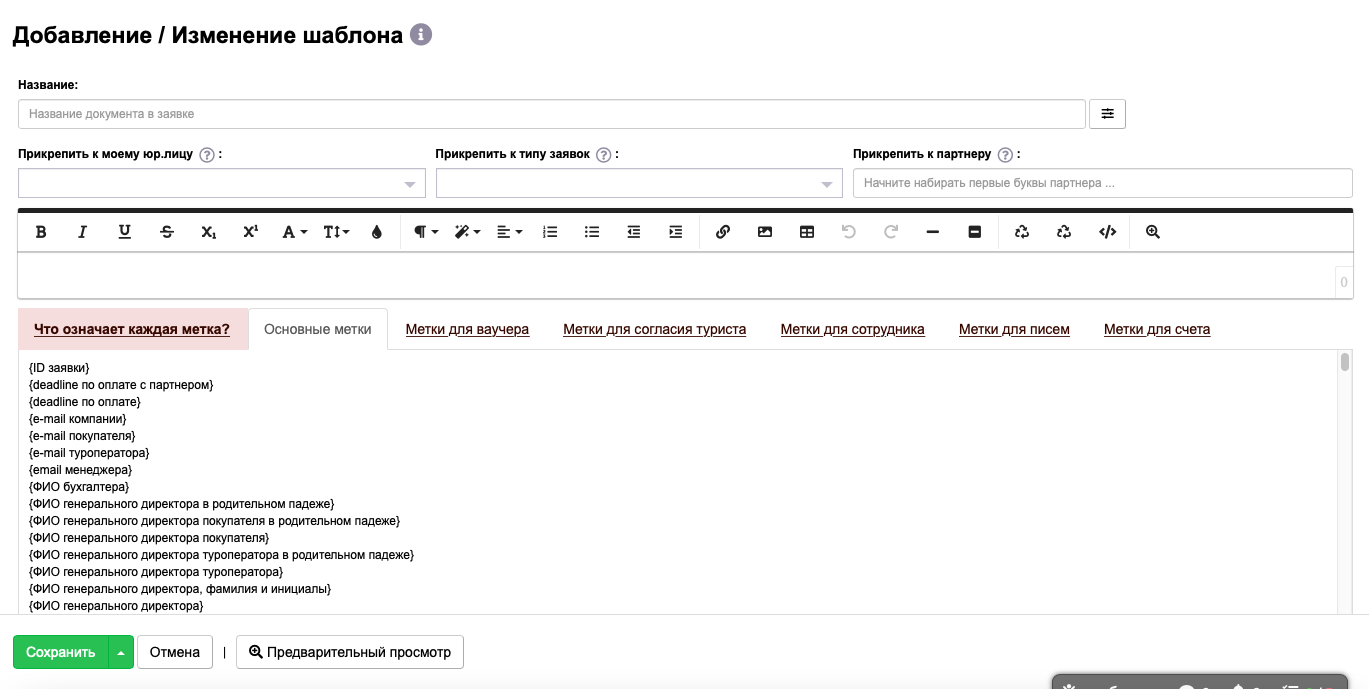Insert a hyperlink in the editor

[723, 232]
